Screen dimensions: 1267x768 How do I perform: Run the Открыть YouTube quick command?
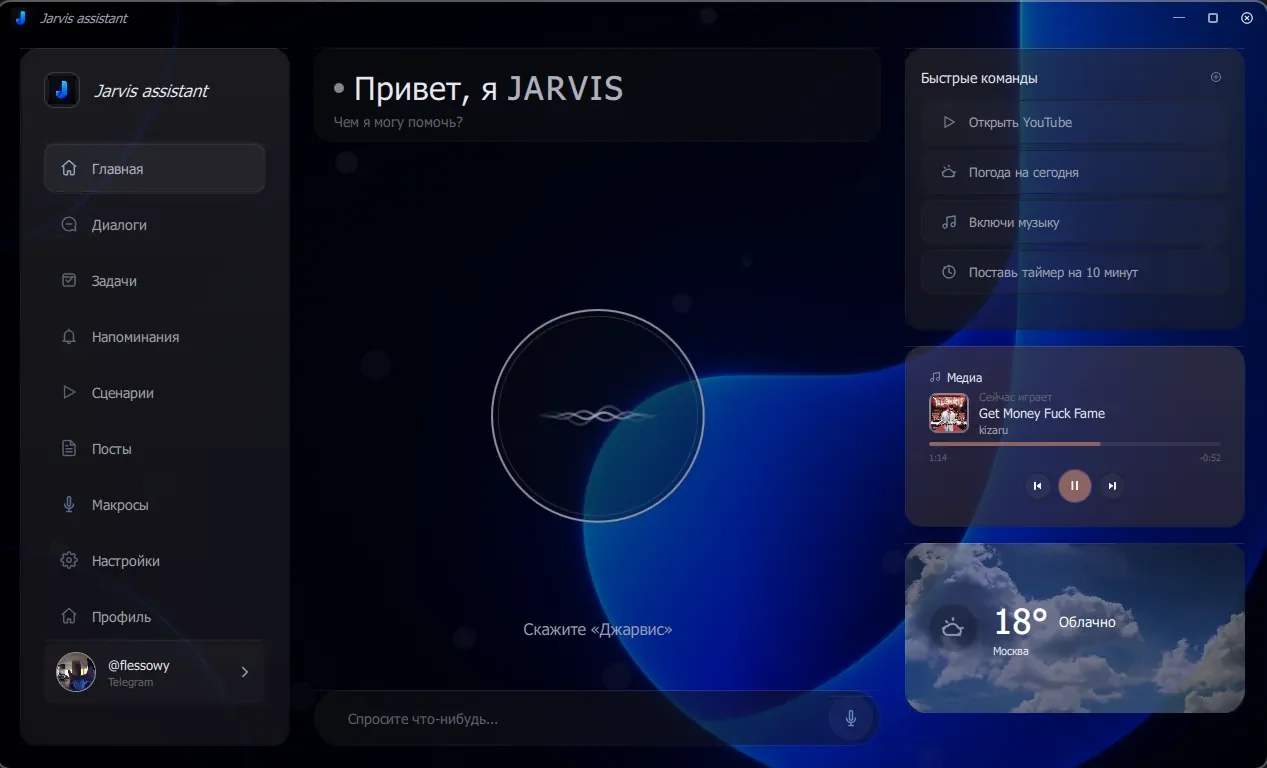pyautogui.click(x=1075, y=122)
